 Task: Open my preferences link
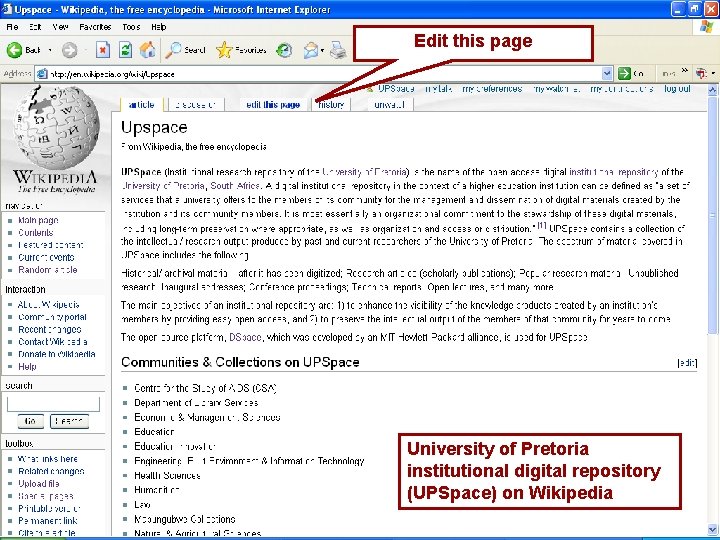click(492, 89)
